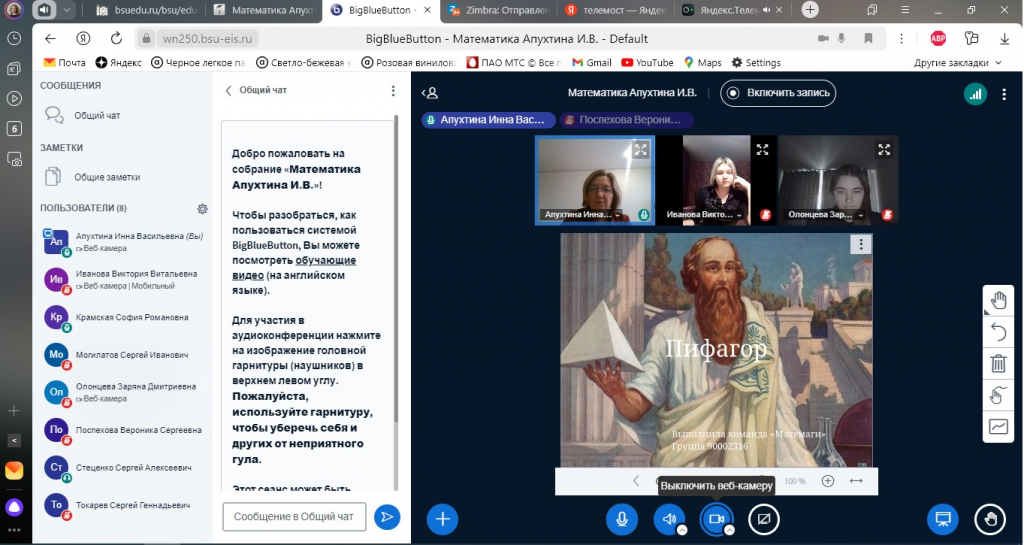This screenshot has height=545, width=1024.
Task: Switch to 'Математика Апухт' browser tab
Action: point(266,10)
